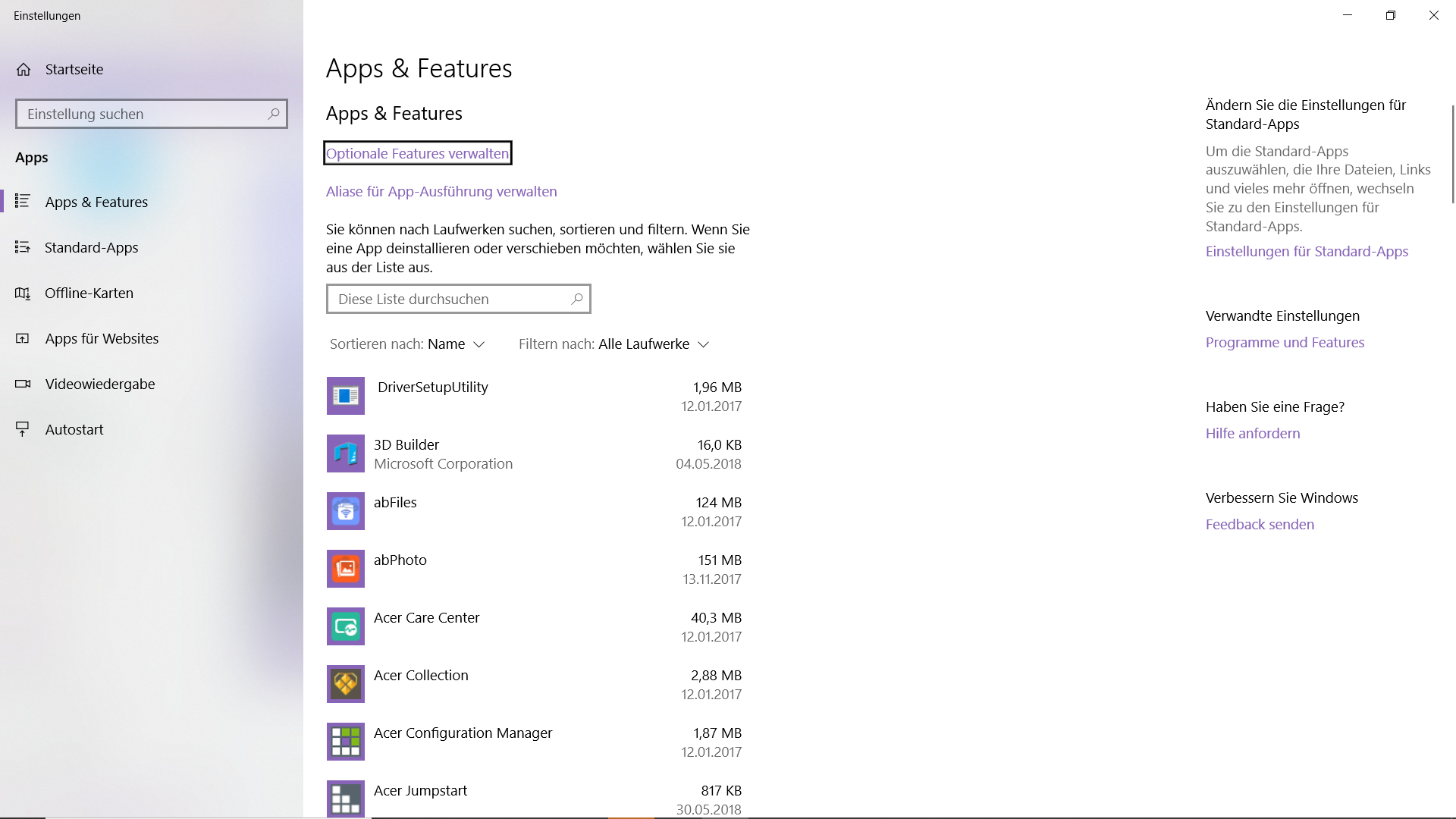Click the 3D Builder app icon
1456x819 pixels.
(345, 453)
